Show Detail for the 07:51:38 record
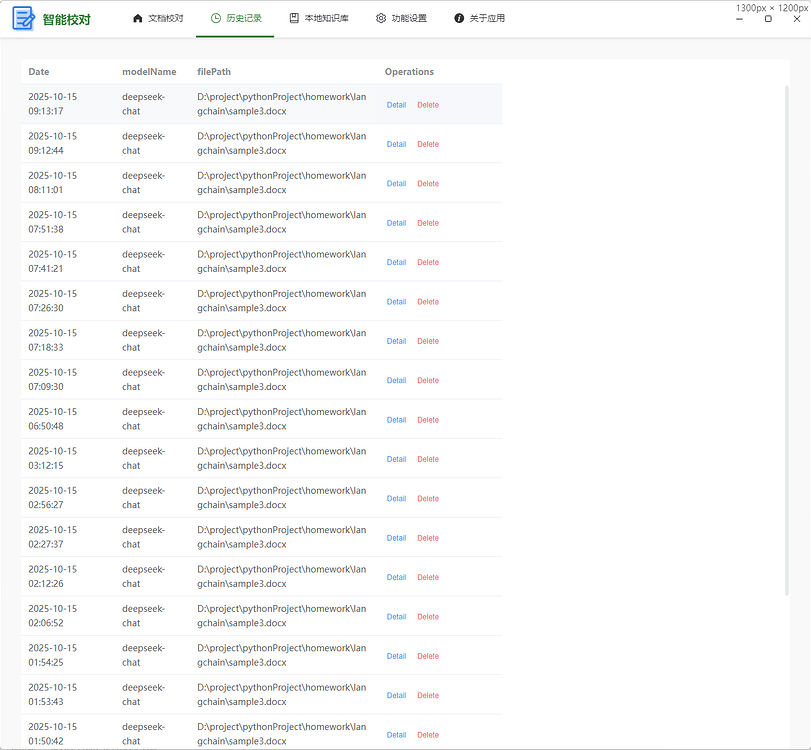 pos(396,223)
